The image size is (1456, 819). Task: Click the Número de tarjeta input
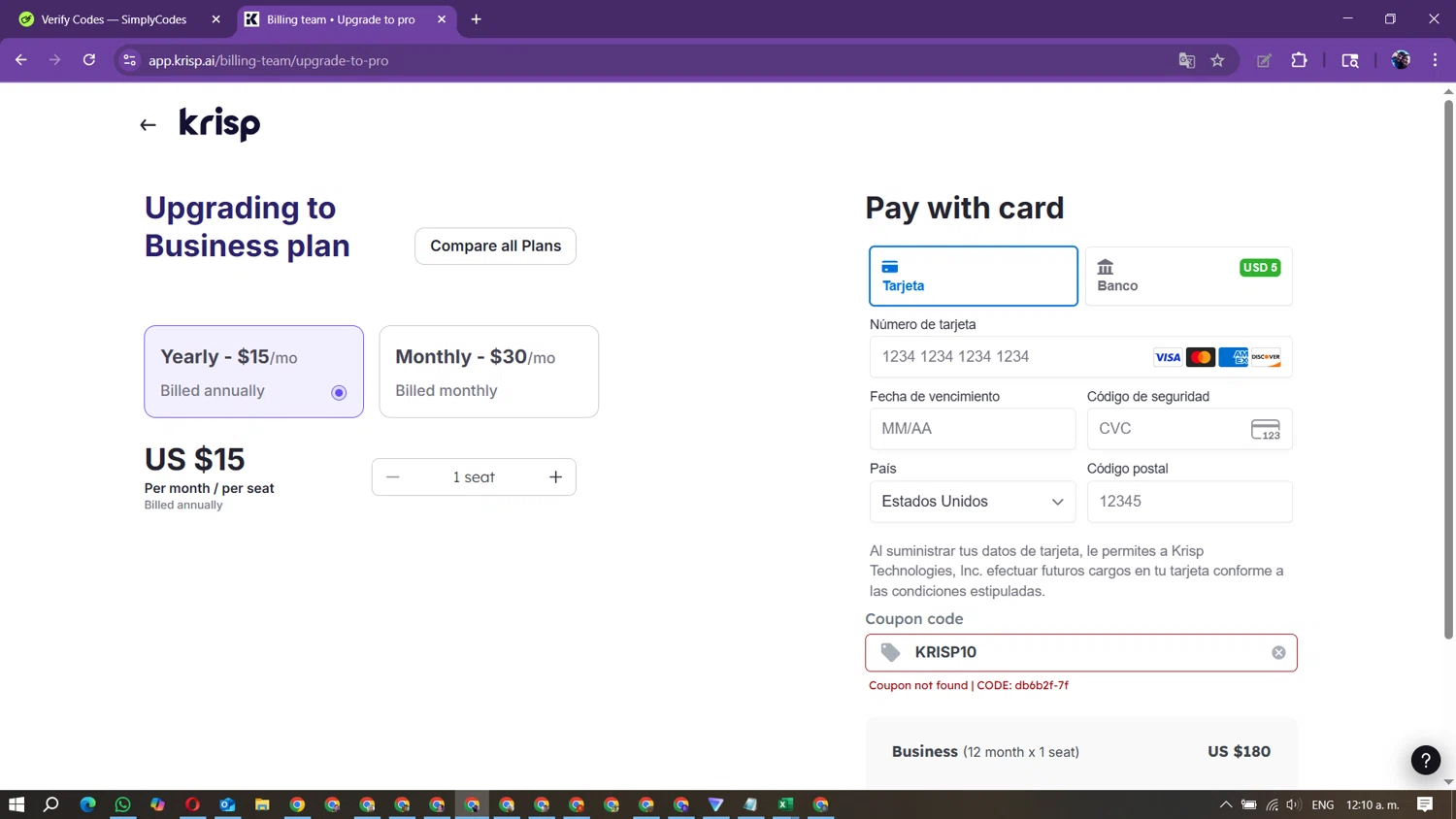click(1081, 357)
